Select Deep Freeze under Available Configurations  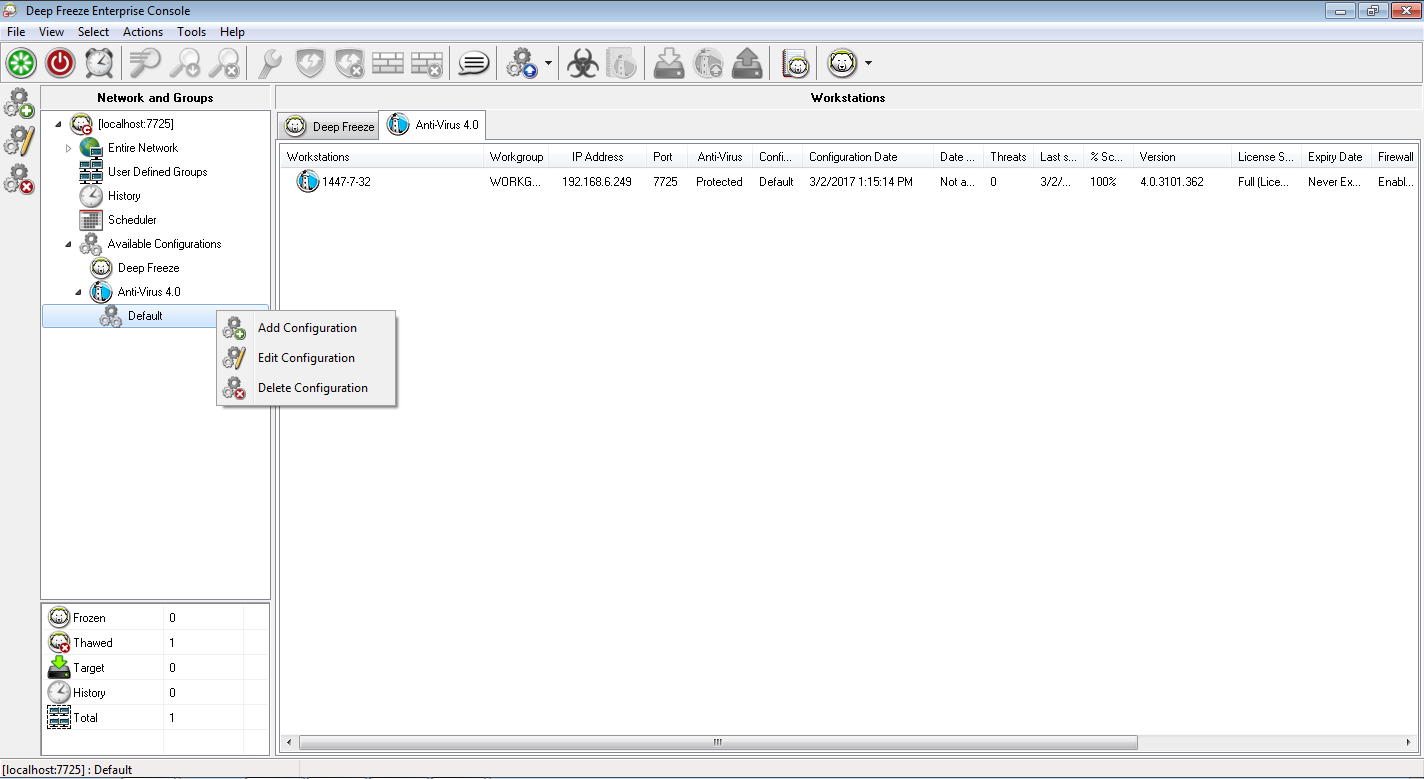[149, 268]
